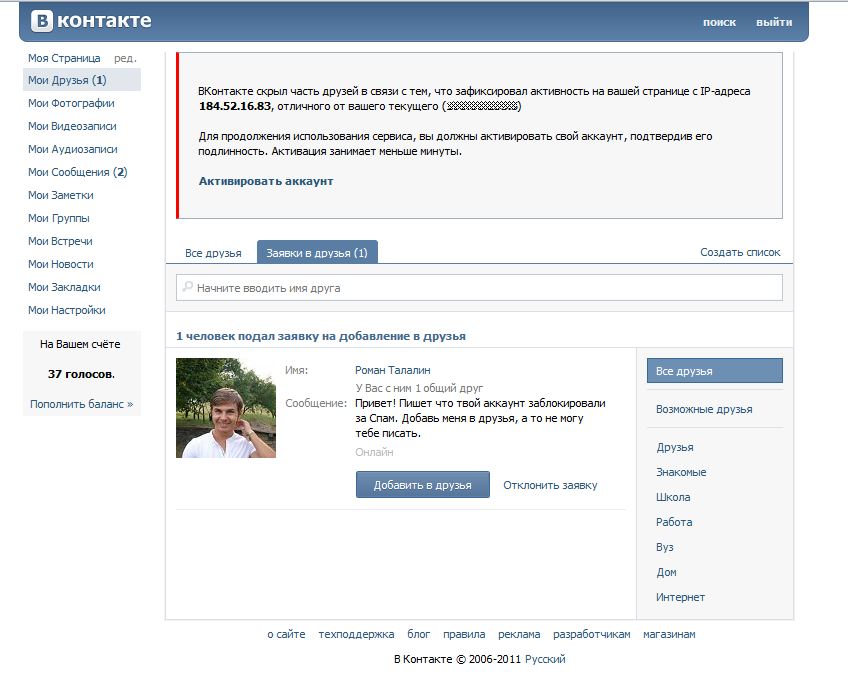Open 'Мои Сообщения (2)' in sidebar
Image resolution: width=848 pixels, height=689 pixels.
tap(78, 172)
